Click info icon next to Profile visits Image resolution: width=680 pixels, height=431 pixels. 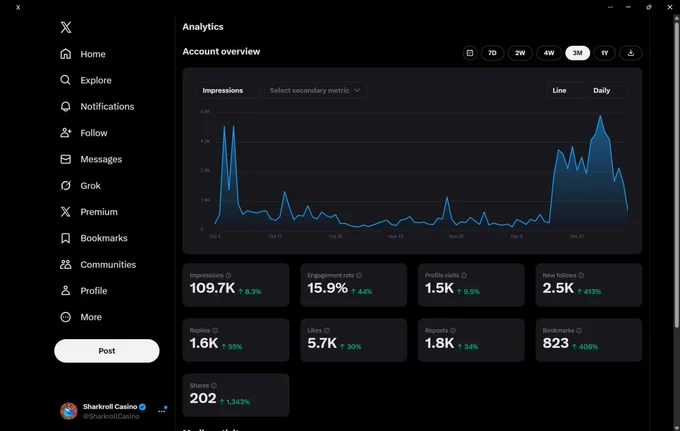pyautogui.click(x=464, y=275)
